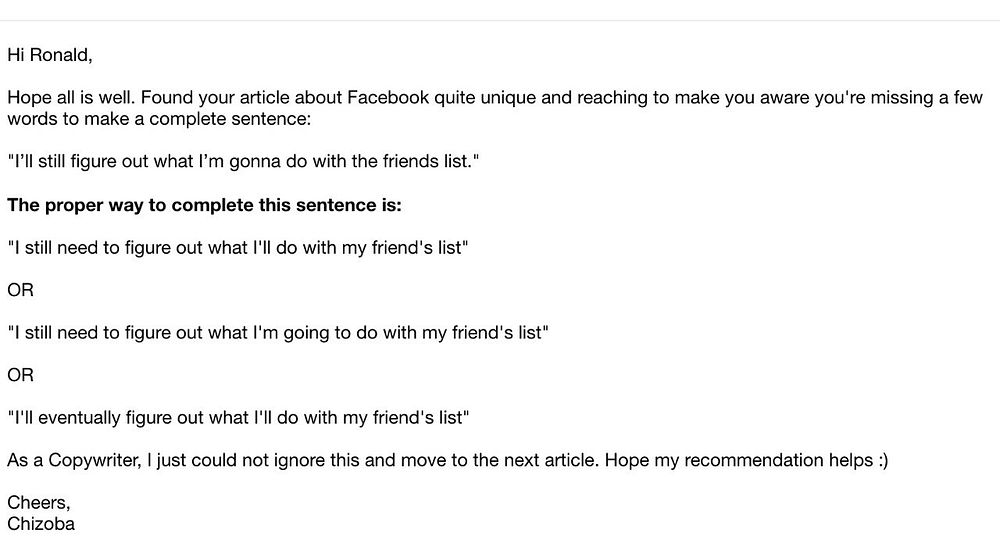Screen dimensions: 1000x547
Task: Click the word 'Copywriter' in the closing paragraph
Action: click(94, 460)
